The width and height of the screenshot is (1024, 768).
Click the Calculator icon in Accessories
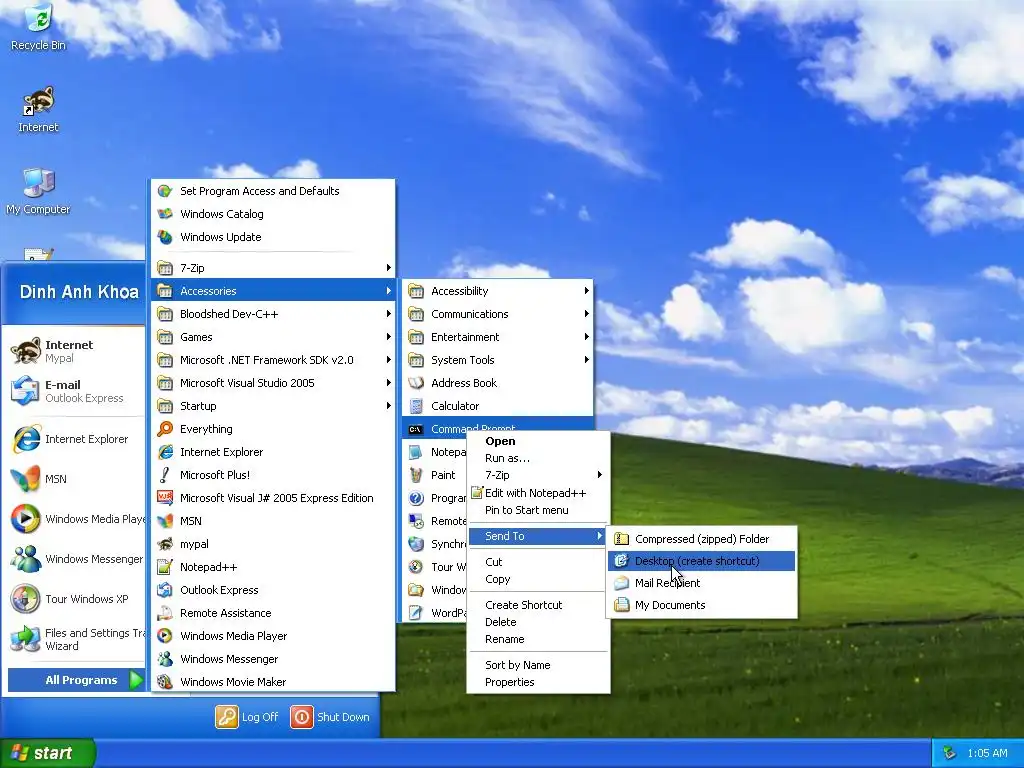pyautogui.click(x=416, y=406)
